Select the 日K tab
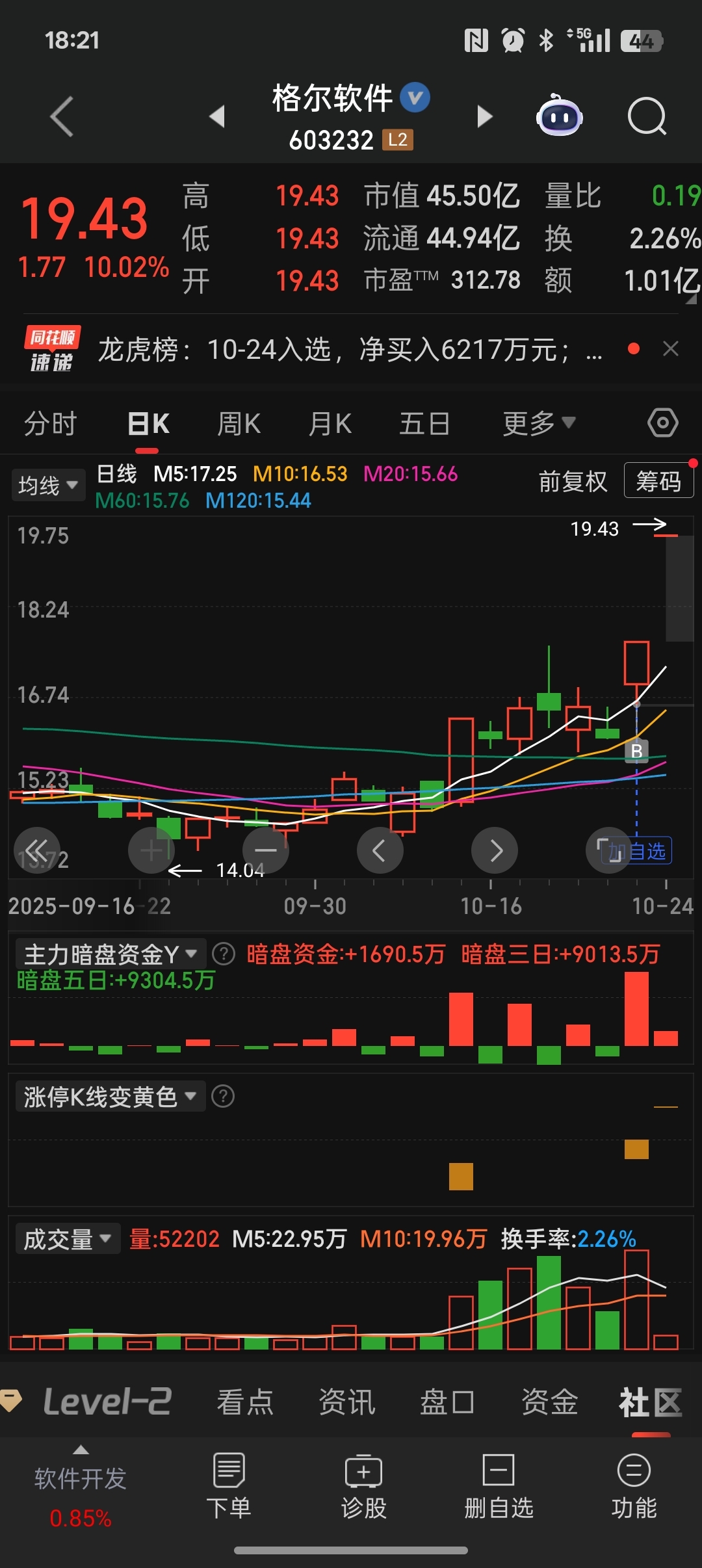 click(x=148, y=423)
